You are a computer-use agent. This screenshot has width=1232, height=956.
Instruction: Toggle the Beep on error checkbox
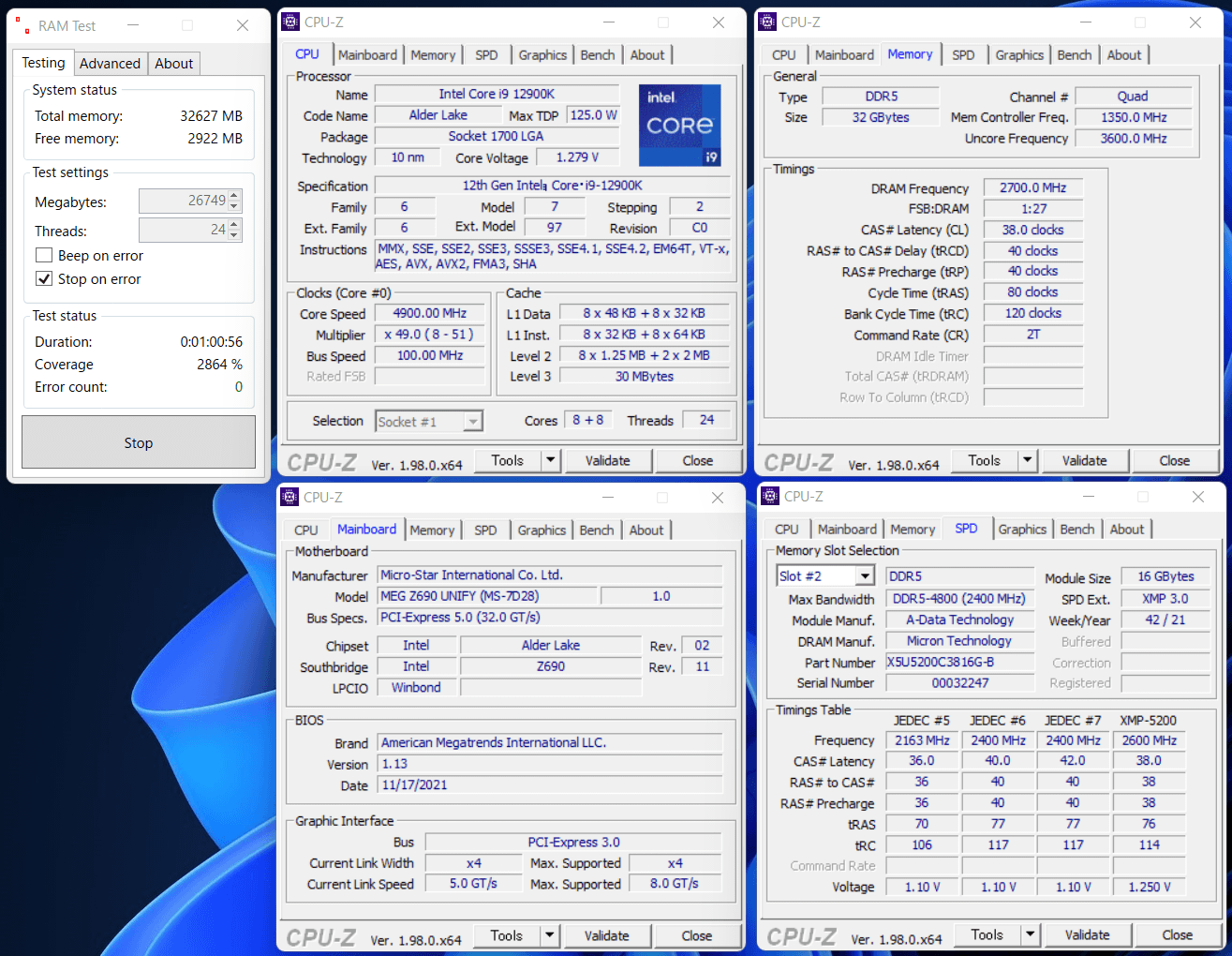coord(43,256)
